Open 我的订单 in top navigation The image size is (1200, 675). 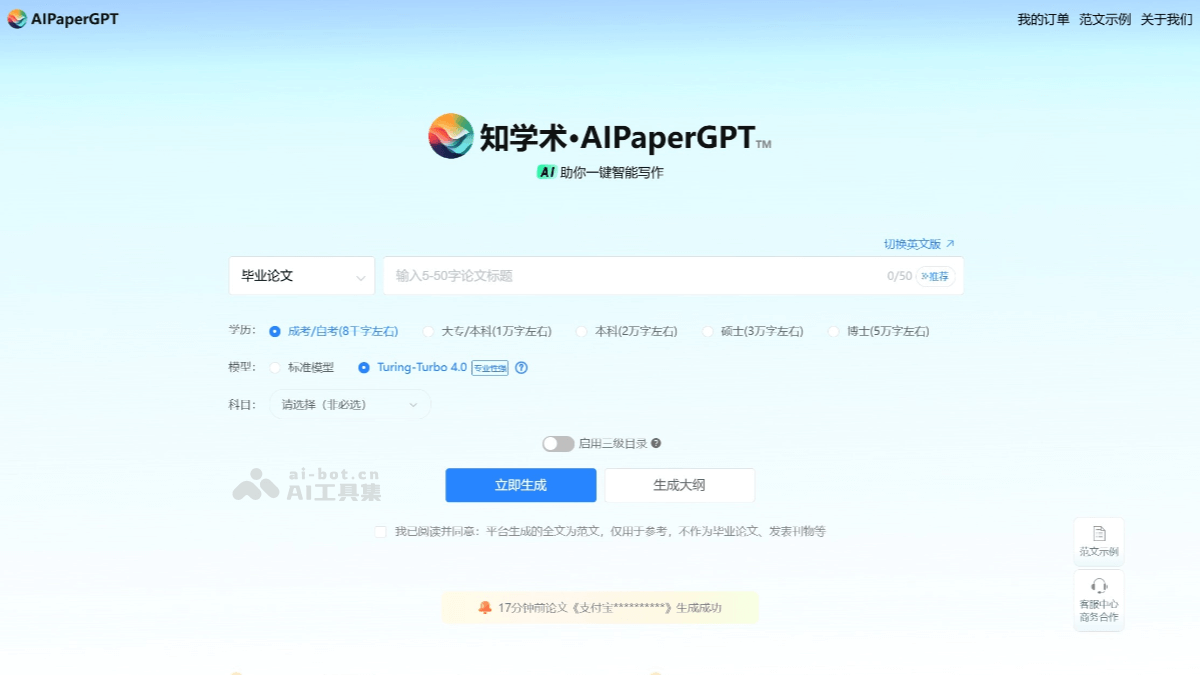click(1043, 19)
